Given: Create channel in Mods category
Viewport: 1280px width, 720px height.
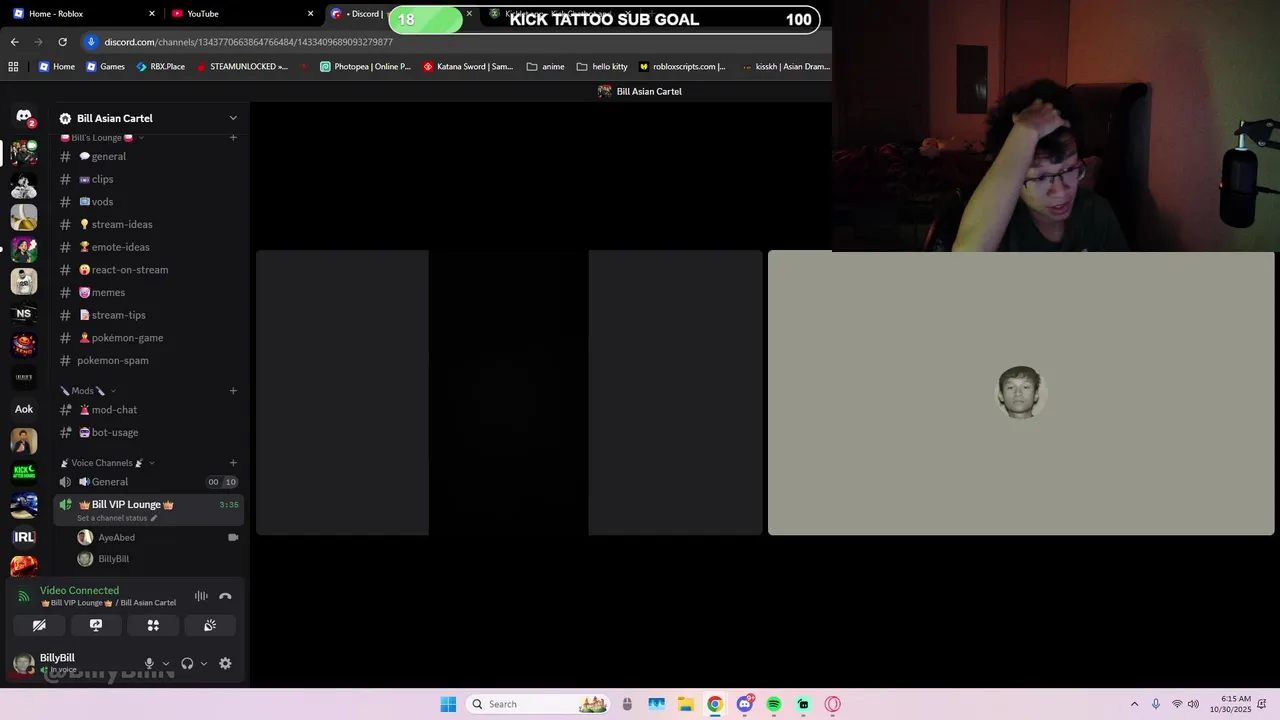Looking at the screenshot, I should pos(233,391).
